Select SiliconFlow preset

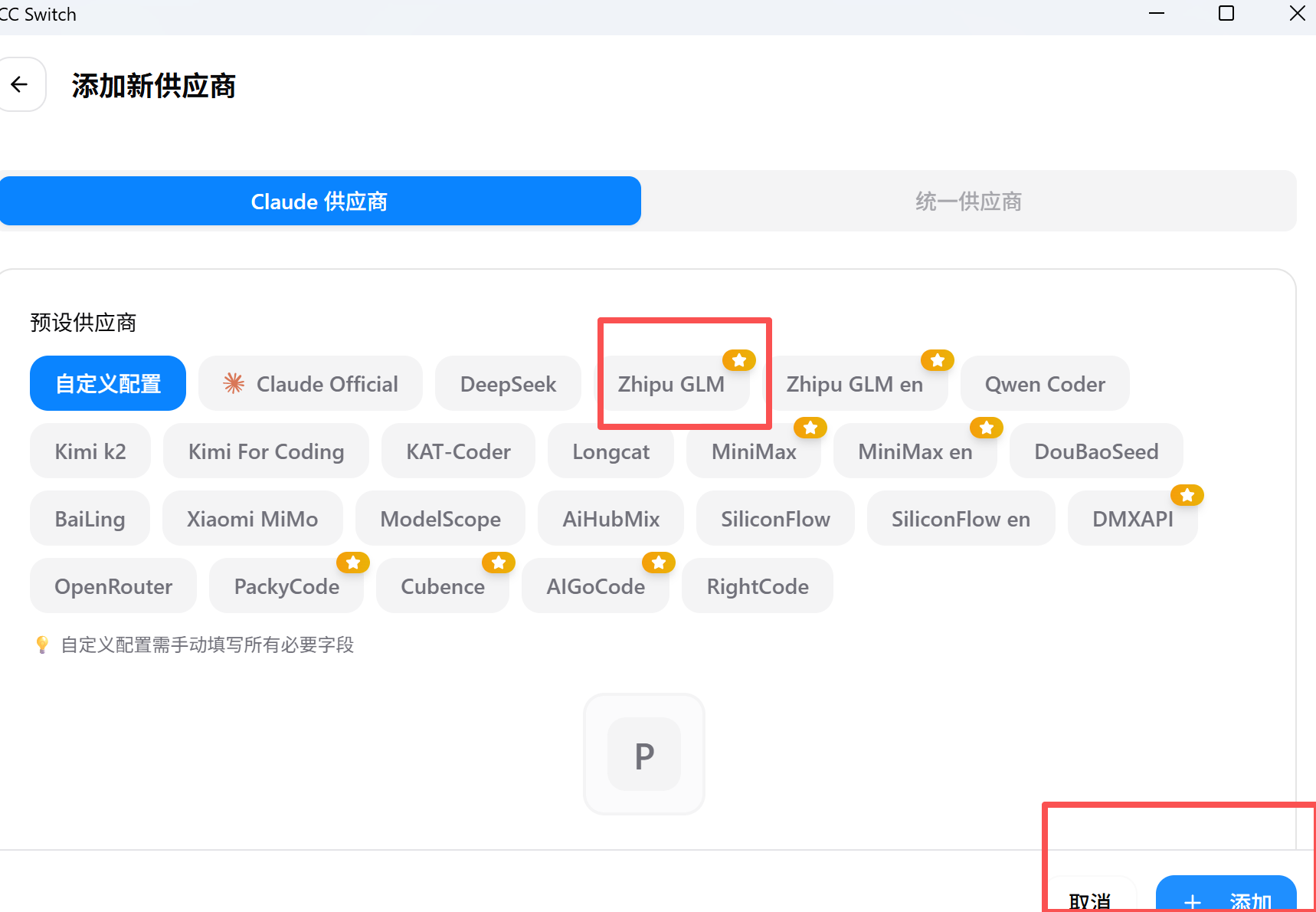[x=775, y=518]
